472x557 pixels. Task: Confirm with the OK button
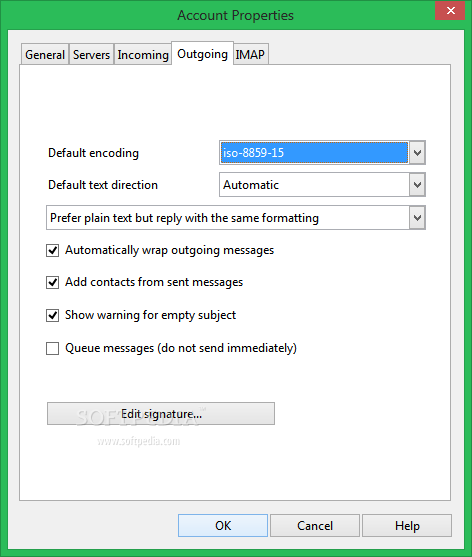pyautogui.click(x=223, y=525)
